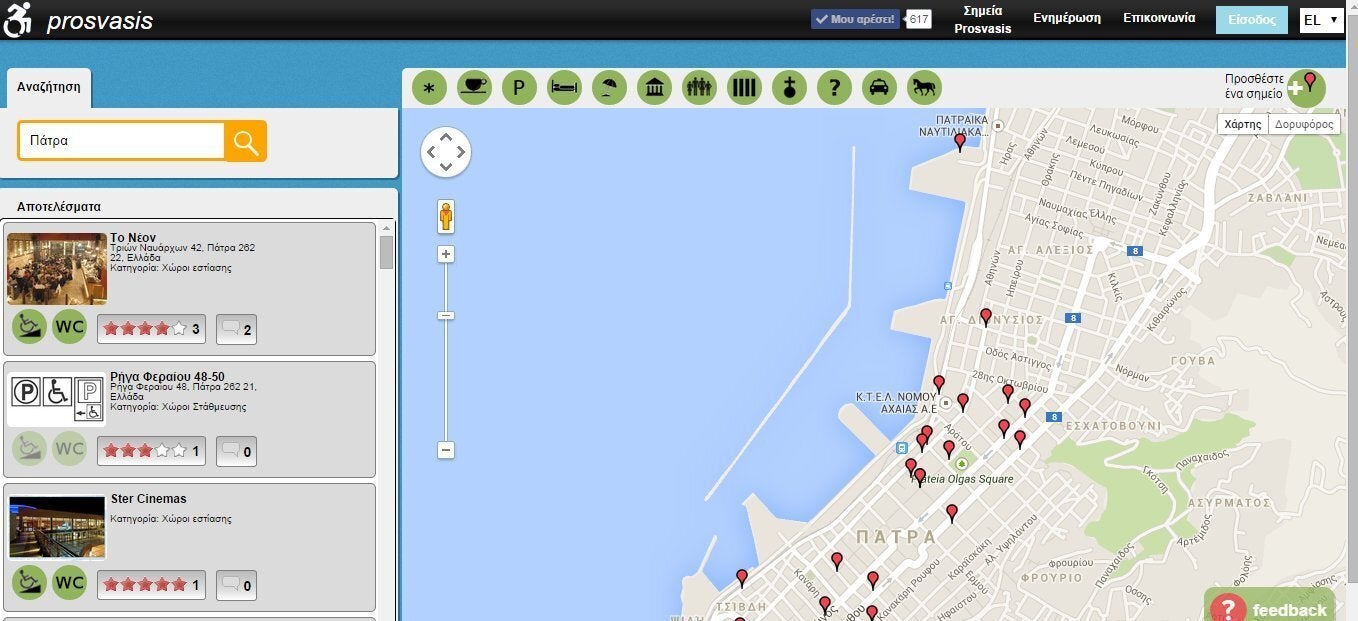This screenshot has height=621, width=1358.
Task: Open the Ενημέρωση menu item
Action: pos(1066,18)
